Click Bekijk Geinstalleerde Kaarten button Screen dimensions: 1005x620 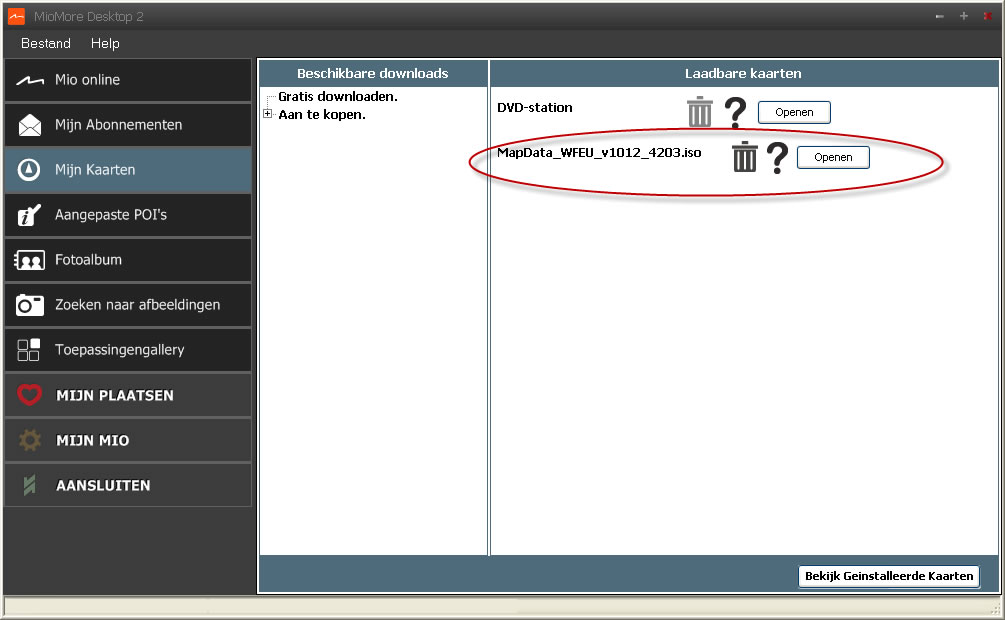(889, 576)
